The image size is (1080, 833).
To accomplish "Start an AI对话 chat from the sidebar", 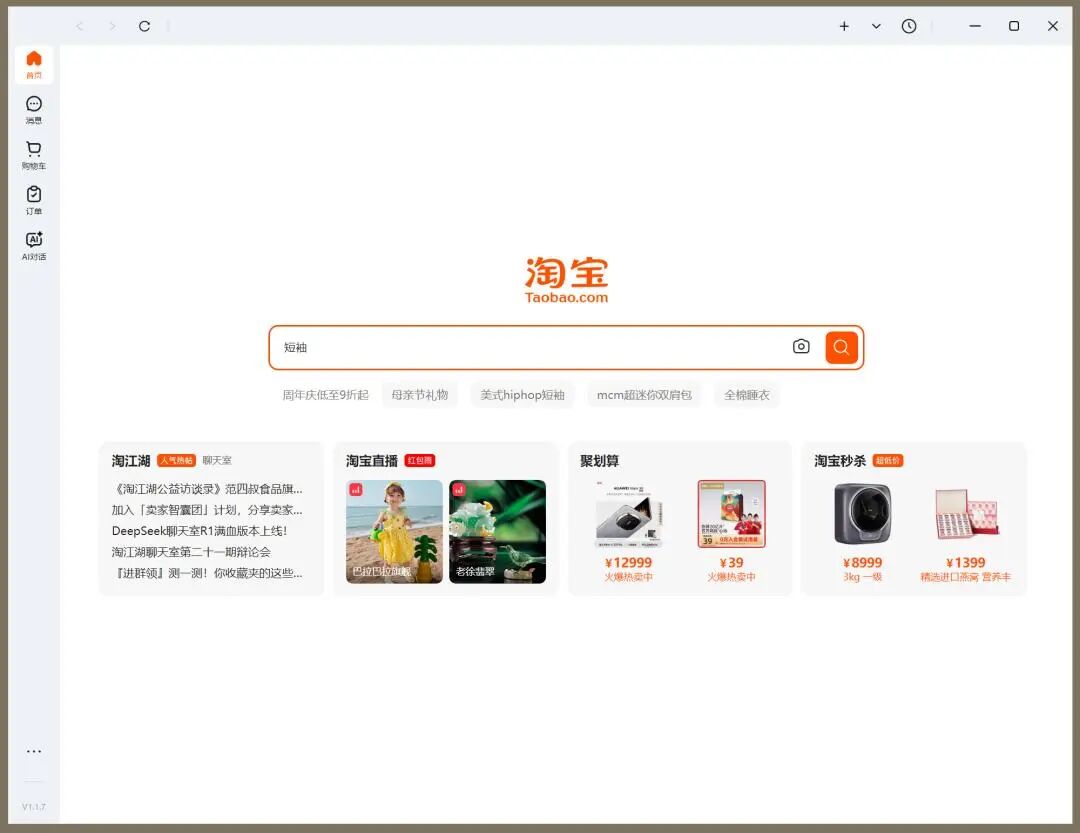I will pyautogui.click(x=33, y=243).
